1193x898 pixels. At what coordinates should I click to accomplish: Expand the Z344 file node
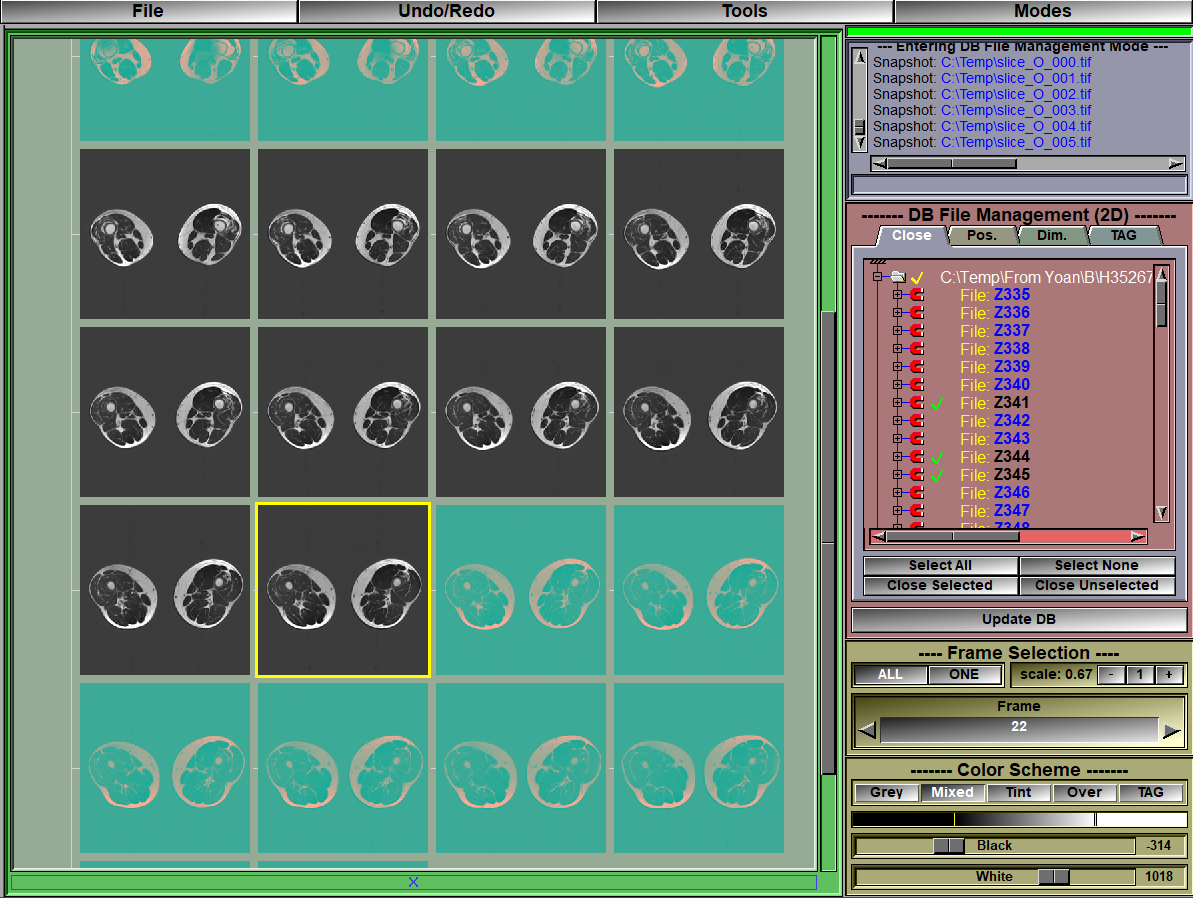click(898, 457)
